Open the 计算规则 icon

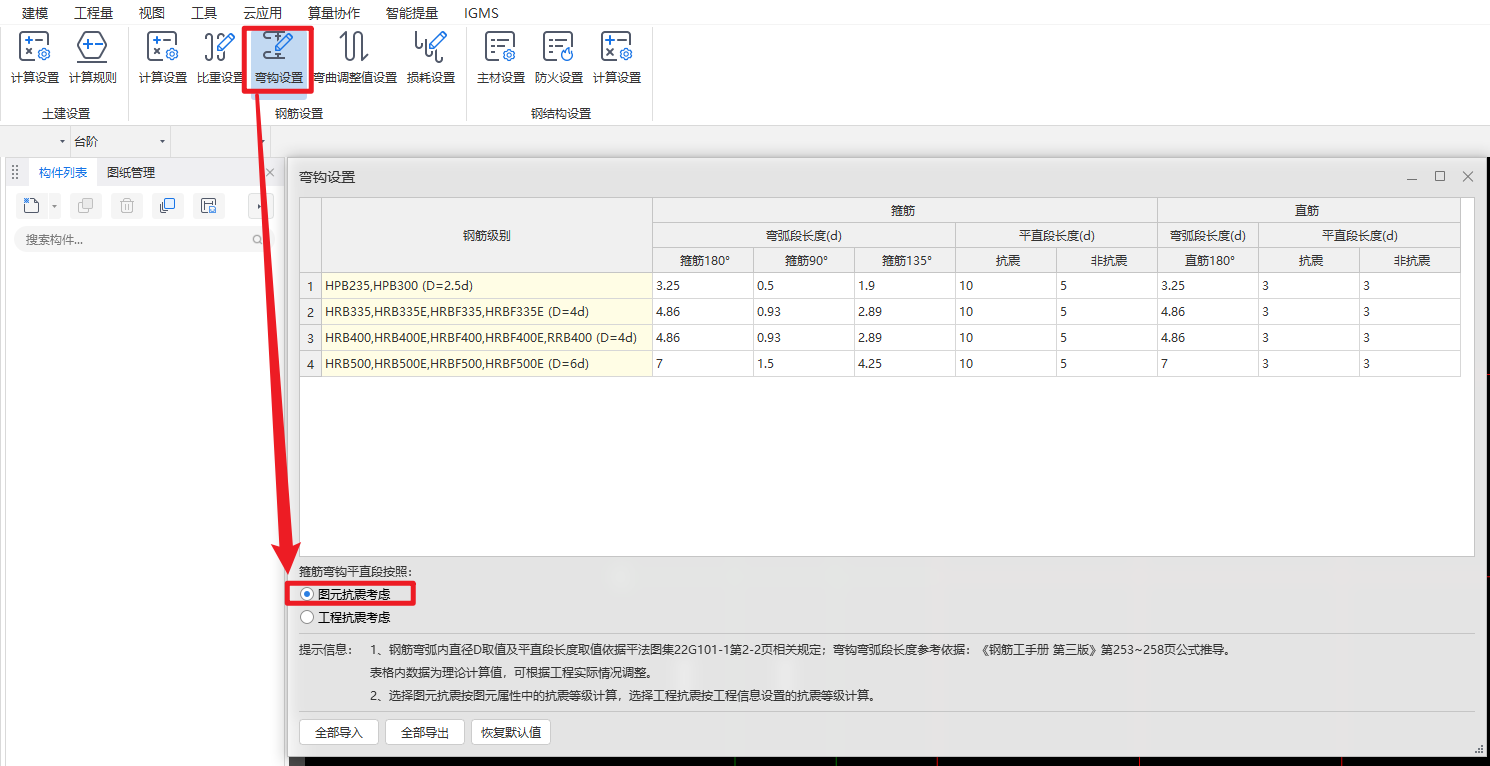pos(93,57)
